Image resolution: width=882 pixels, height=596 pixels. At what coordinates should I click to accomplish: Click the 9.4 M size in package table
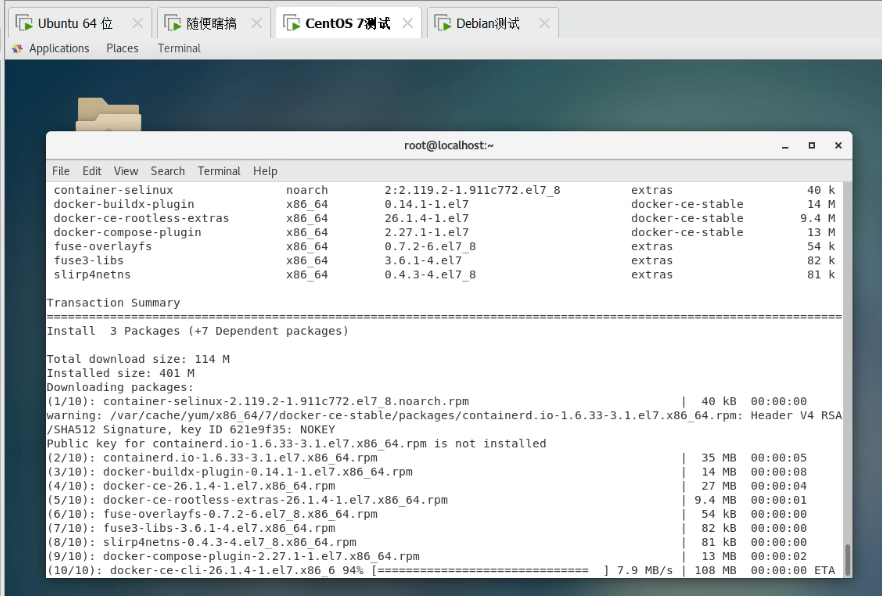818,218
